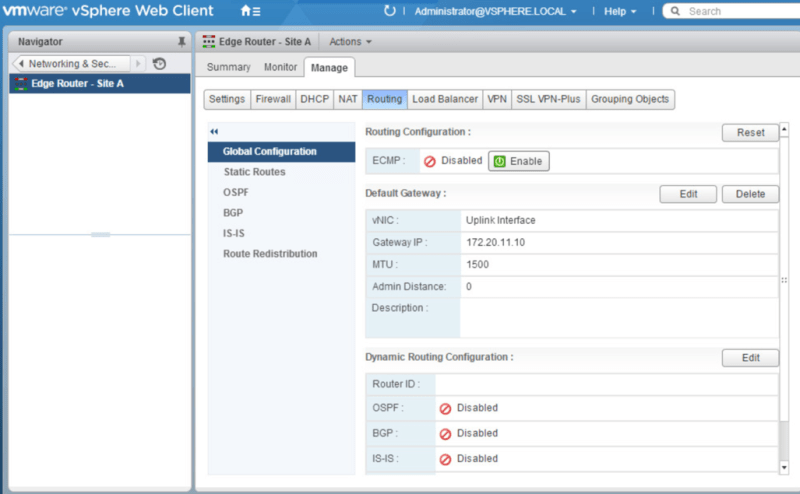The width and height of the screenshot is (800, 494).
Task: Open the Help dropdown
Action: [620, 11]
